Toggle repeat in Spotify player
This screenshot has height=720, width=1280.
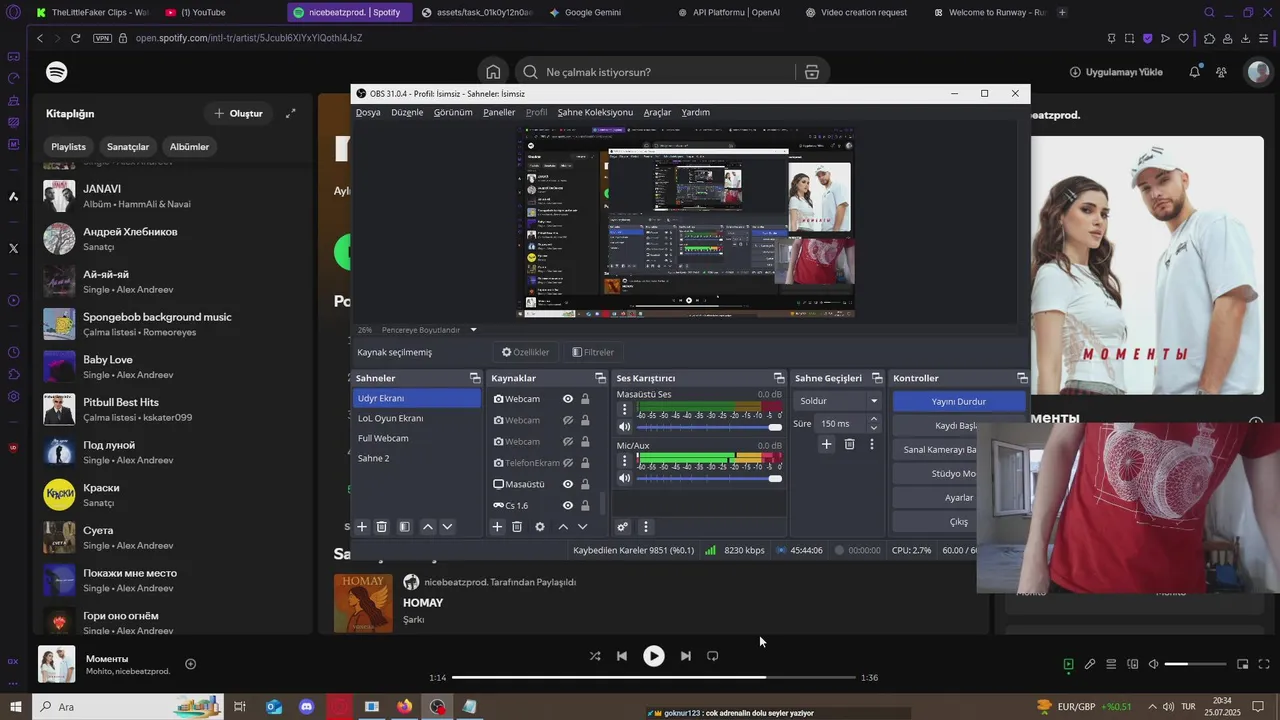click(x=713, y=656)
